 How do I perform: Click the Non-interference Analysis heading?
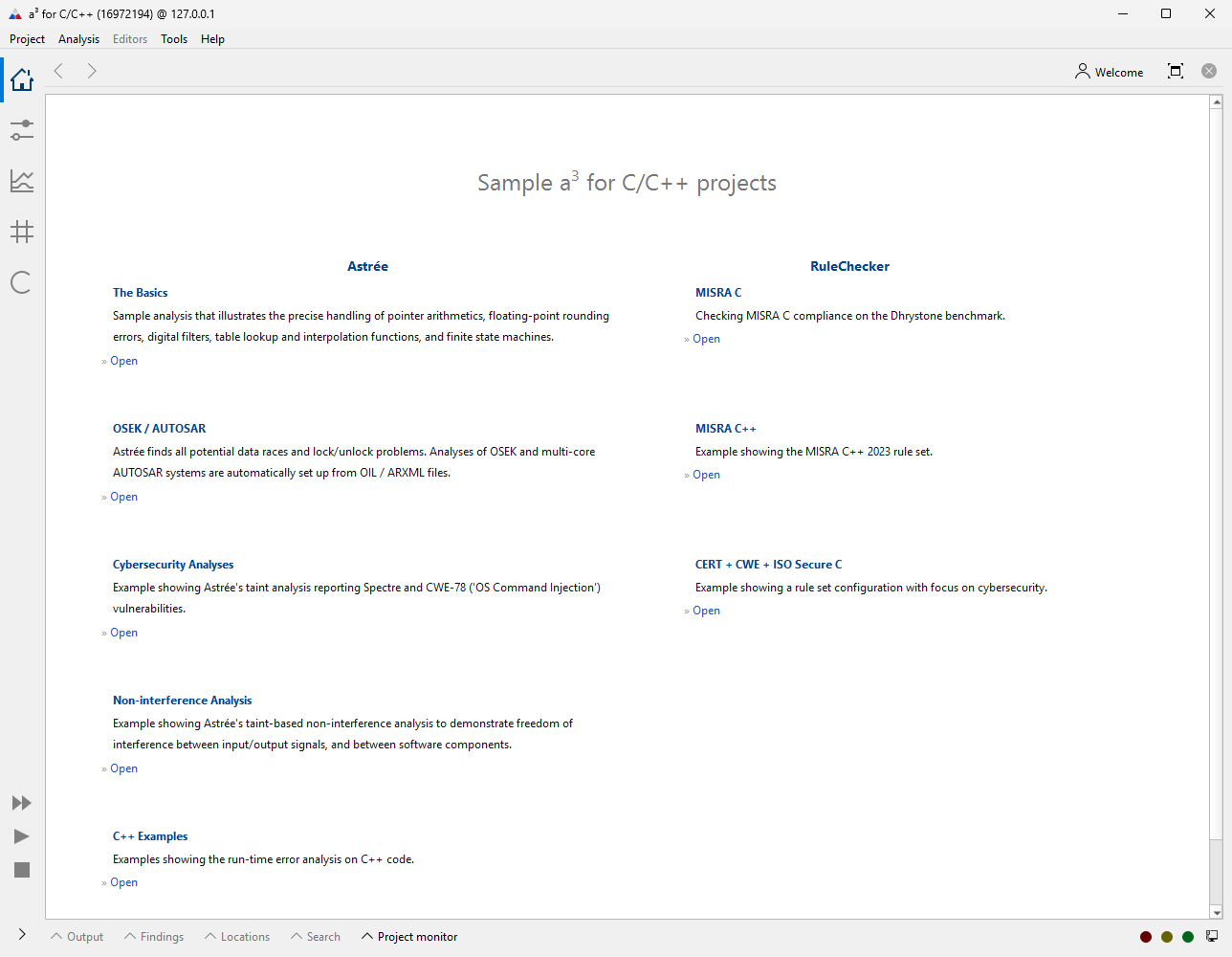pos(182,701)
